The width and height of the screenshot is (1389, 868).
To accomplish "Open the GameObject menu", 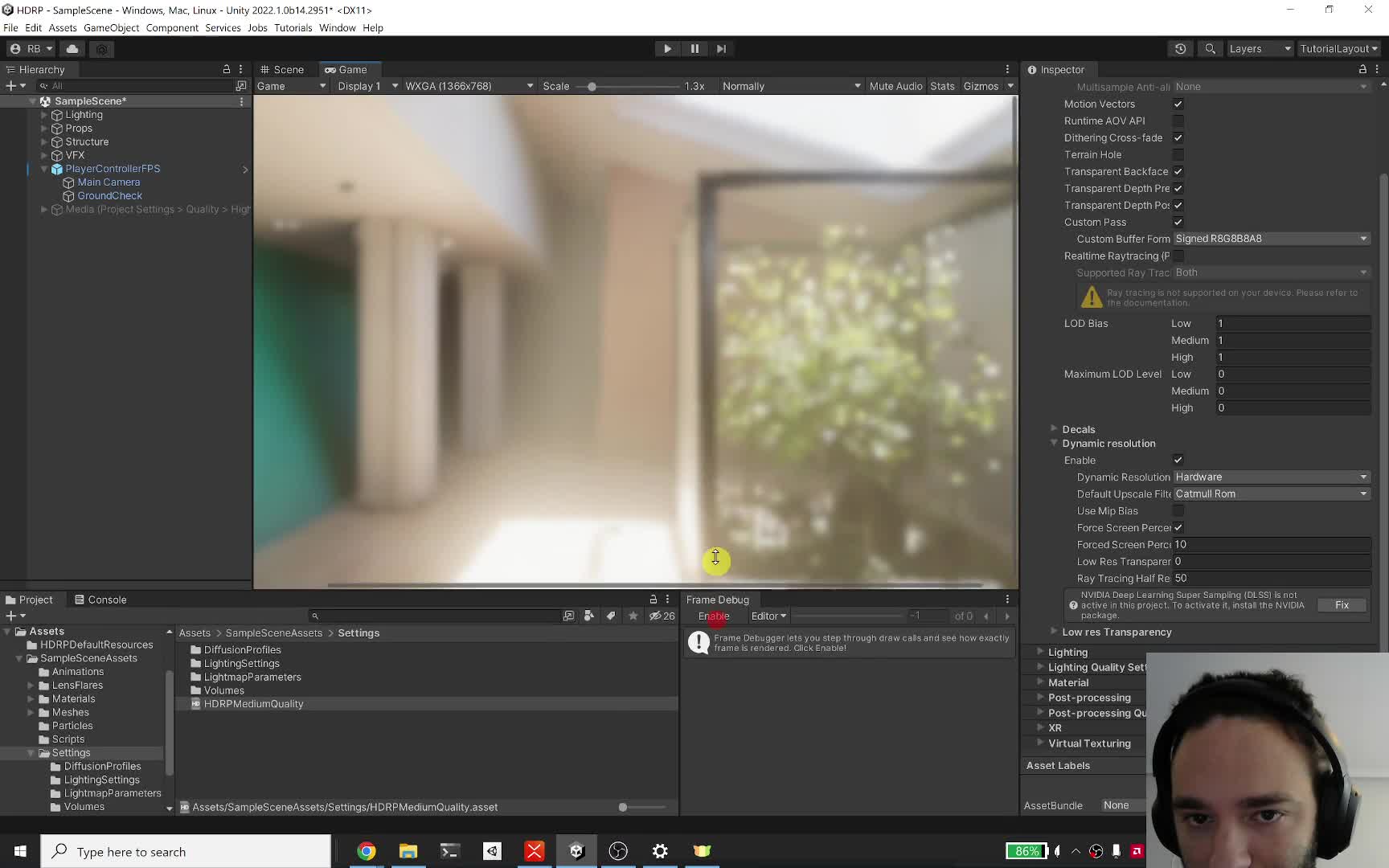I will (111, 27).
